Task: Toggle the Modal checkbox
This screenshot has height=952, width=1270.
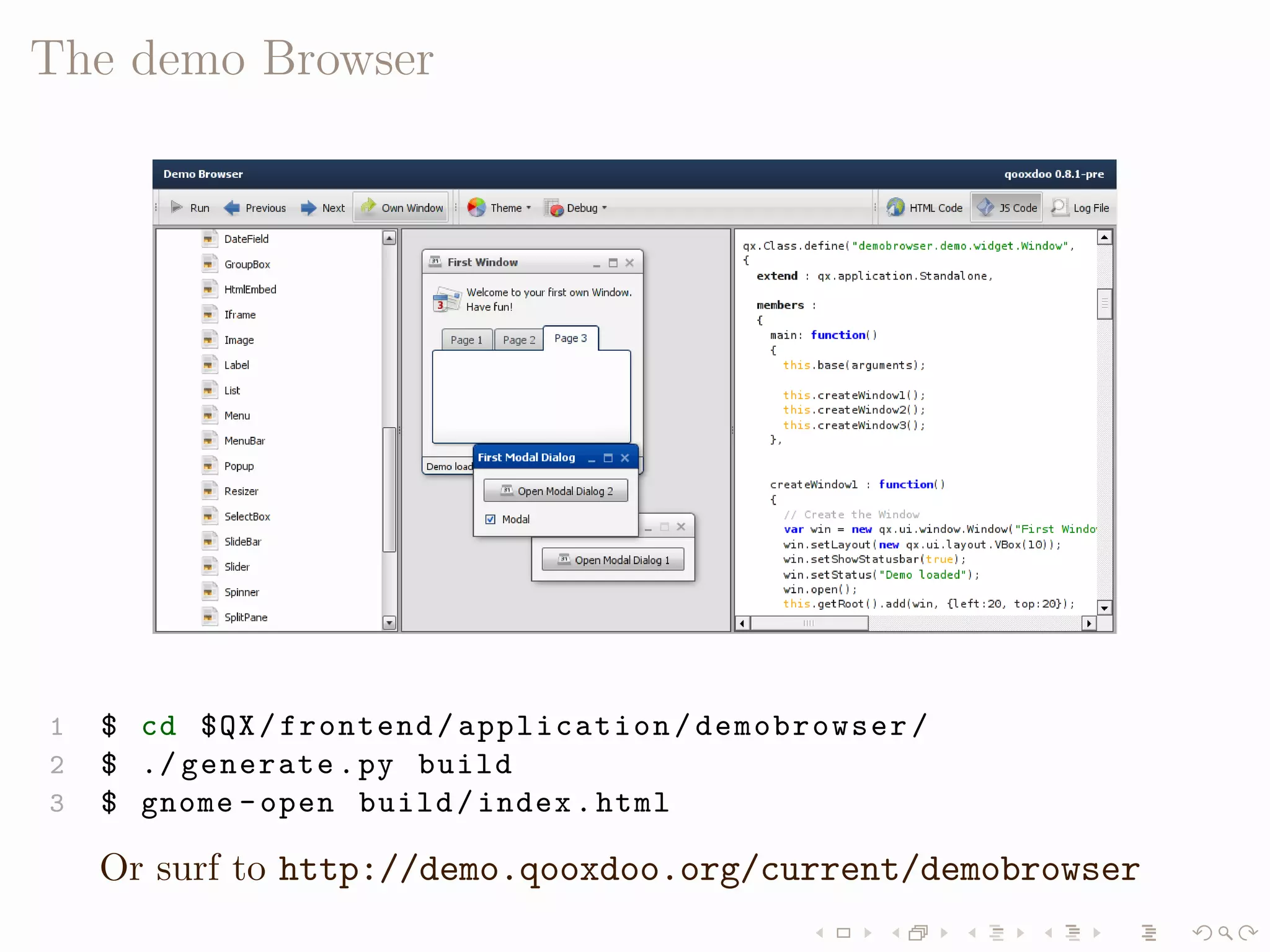Action: (x=491, y=519)
